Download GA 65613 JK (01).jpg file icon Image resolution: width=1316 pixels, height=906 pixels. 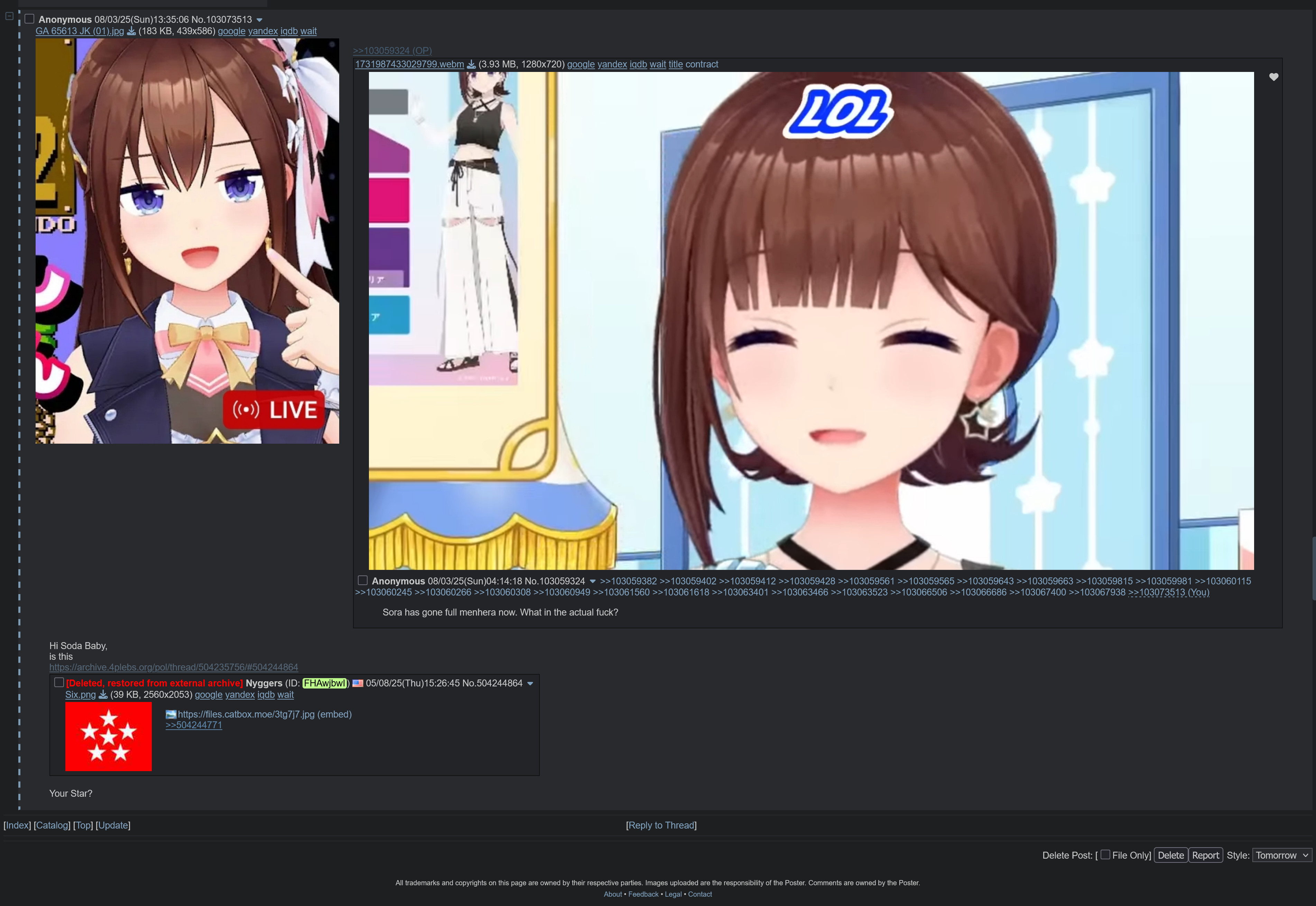[131, 31]
